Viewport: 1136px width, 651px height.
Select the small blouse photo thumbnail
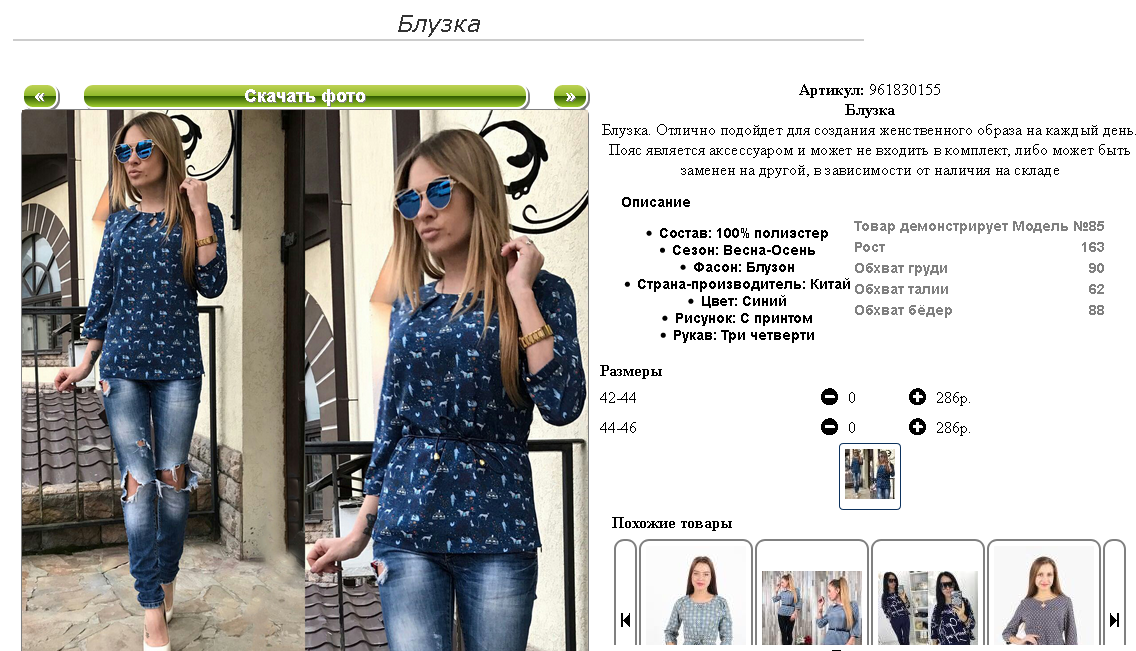[x=869, y=476]
